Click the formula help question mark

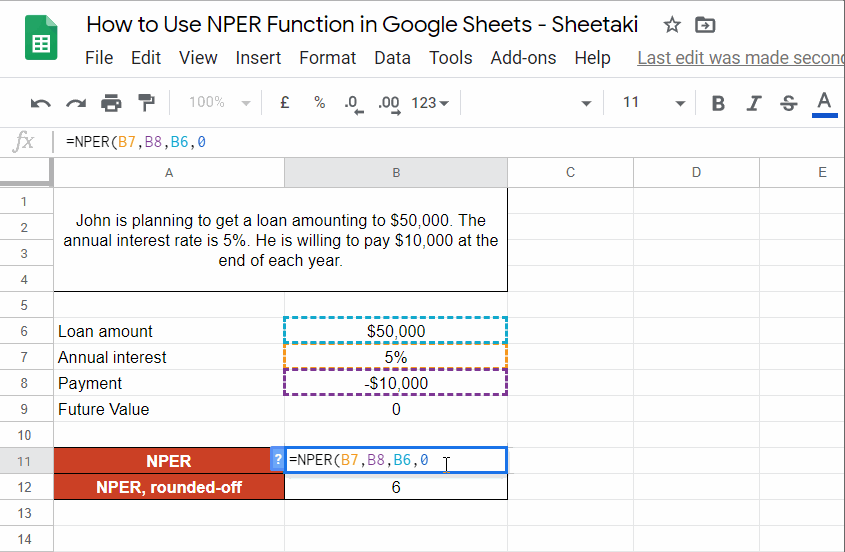[x=278, y=460]
